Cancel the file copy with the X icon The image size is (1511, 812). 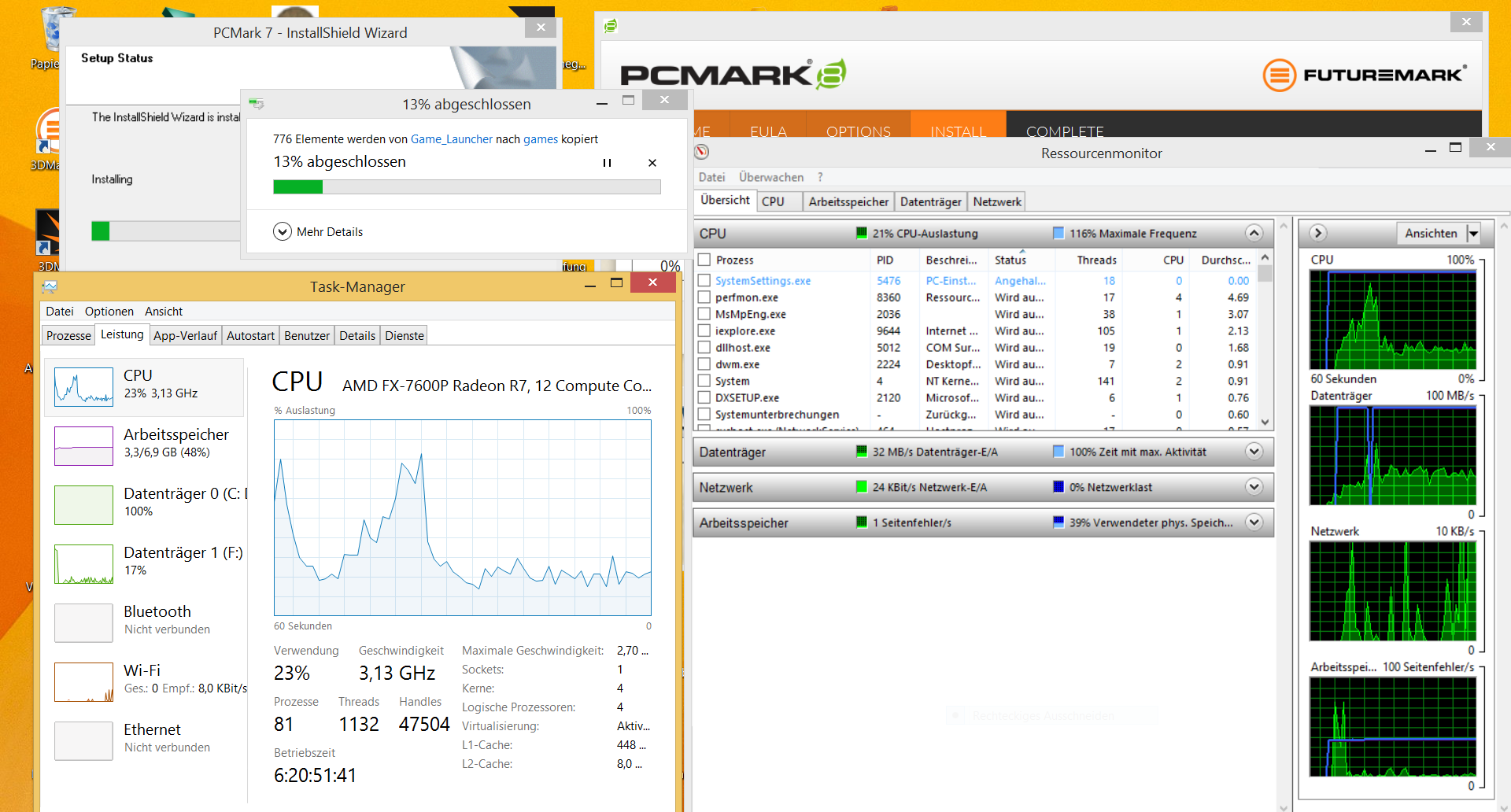pyautogui.click(x=652, y=163)
